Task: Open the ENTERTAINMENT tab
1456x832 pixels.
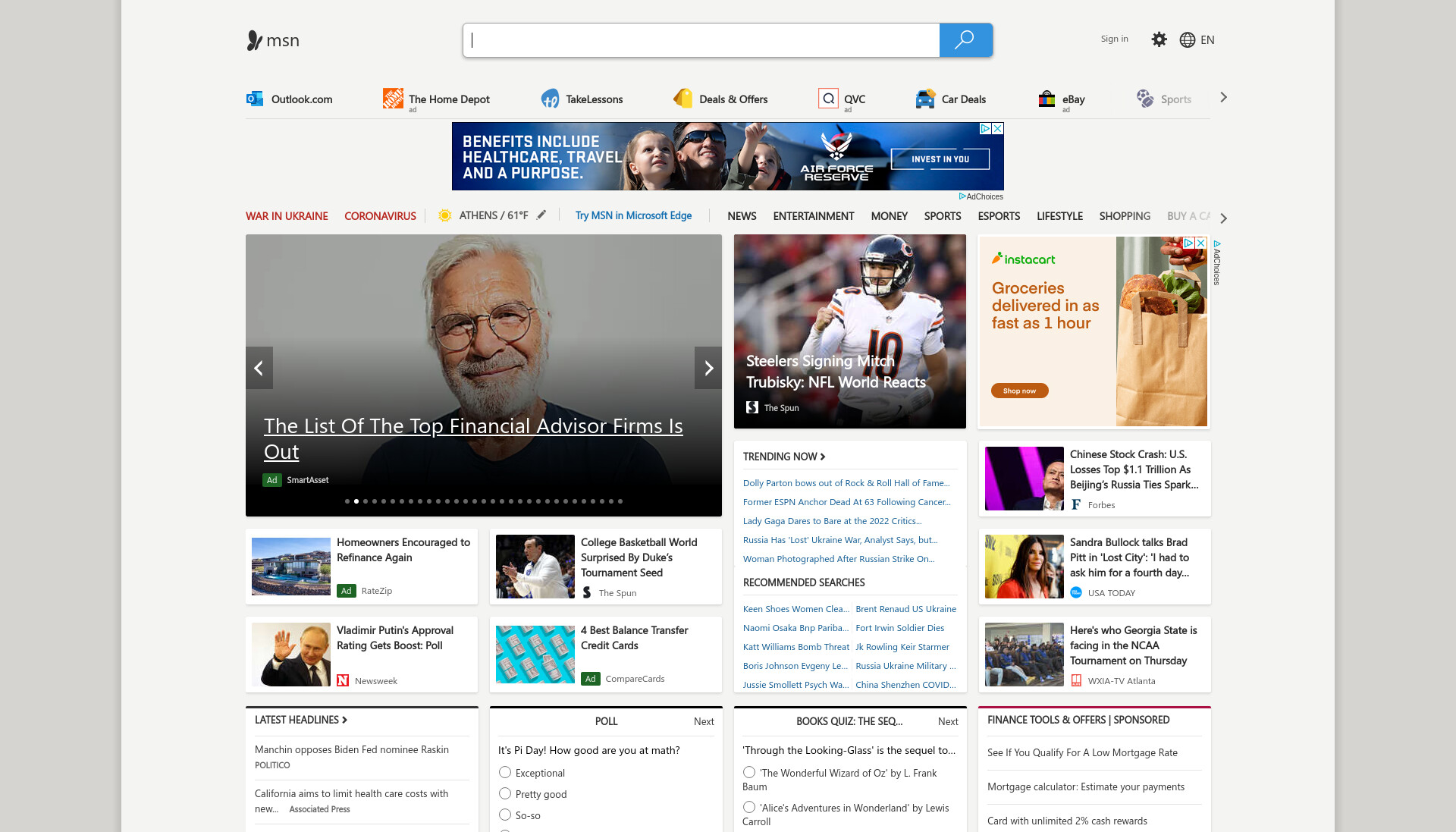Action: pyautogui.click(x=814, y=216)
